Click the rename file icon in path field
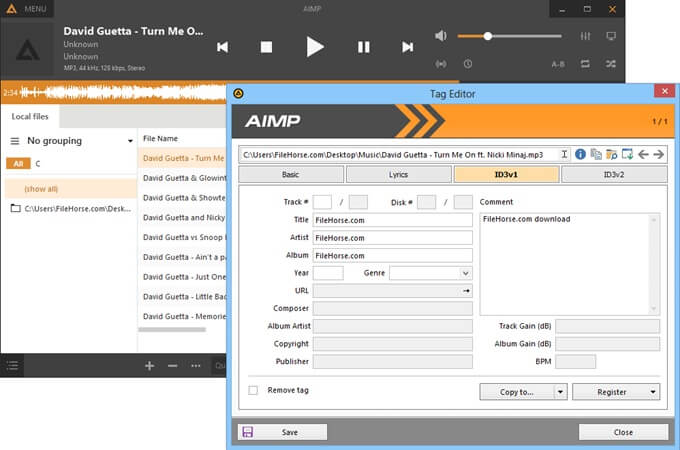The height and width of the screenshot is (450, 680). pyautogui.click(x=564, y=154)
